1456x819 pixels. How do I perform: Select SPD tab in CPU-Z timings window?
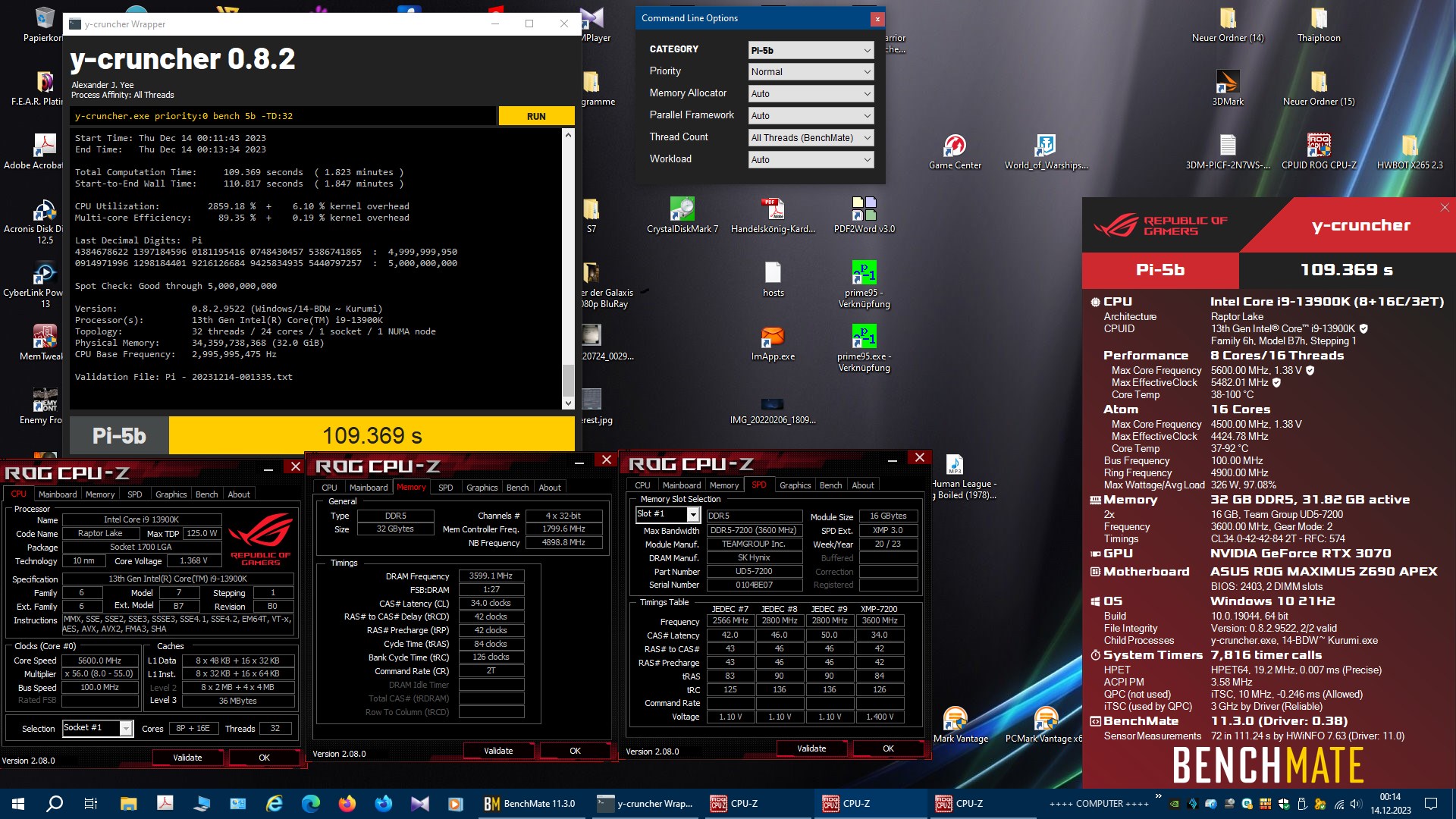click(x=446, y=488)
